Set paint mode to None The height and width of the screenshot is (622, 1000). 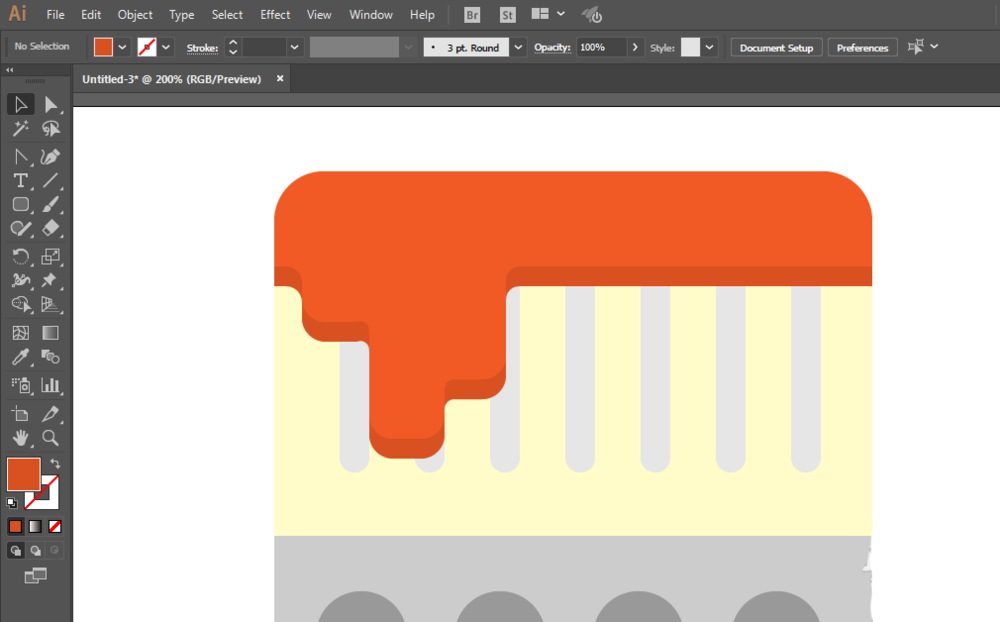pyautogui.click(x=55, y=526)
